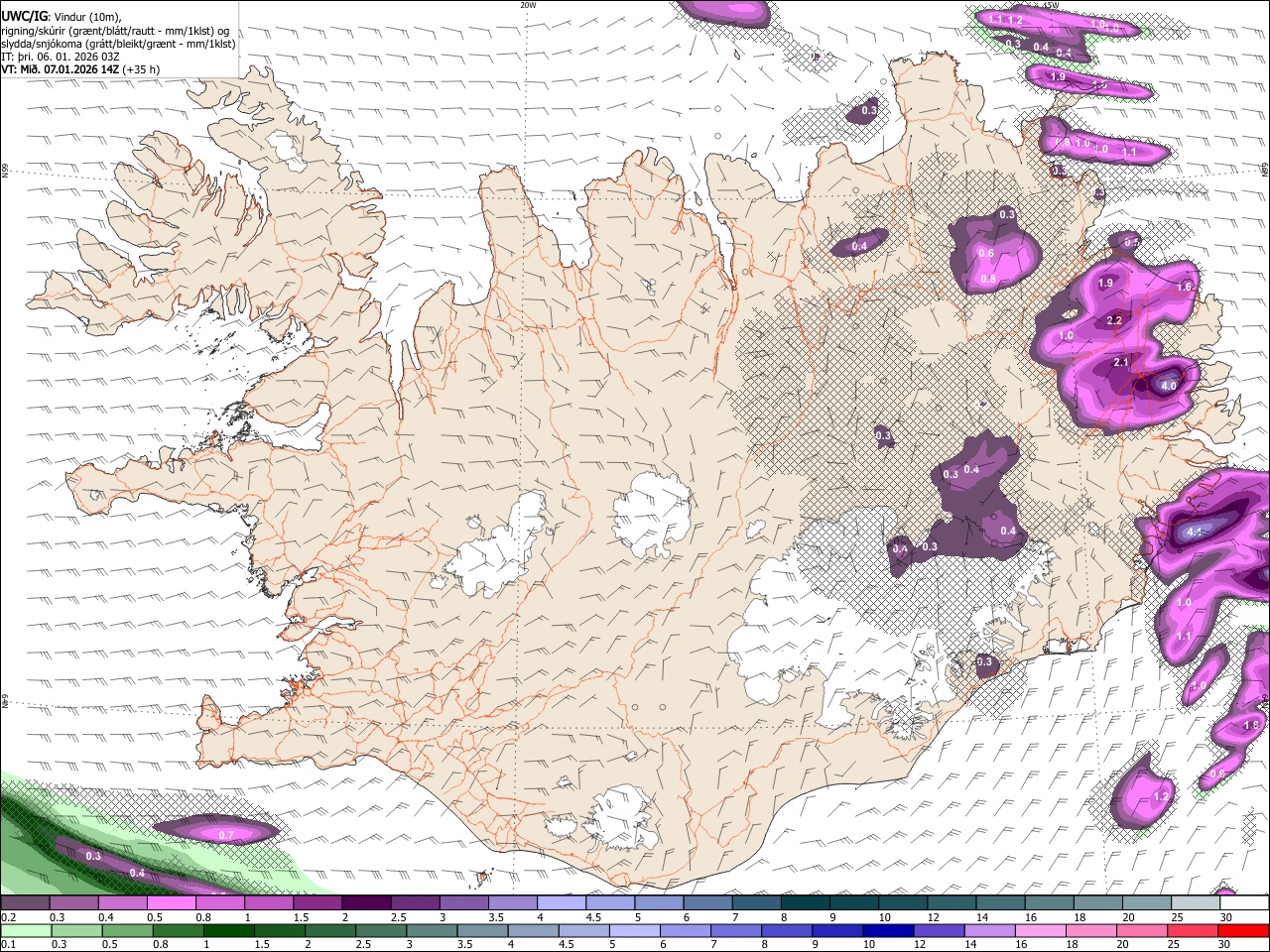Click the initial time text ending in 03Z

click(61, 57)
